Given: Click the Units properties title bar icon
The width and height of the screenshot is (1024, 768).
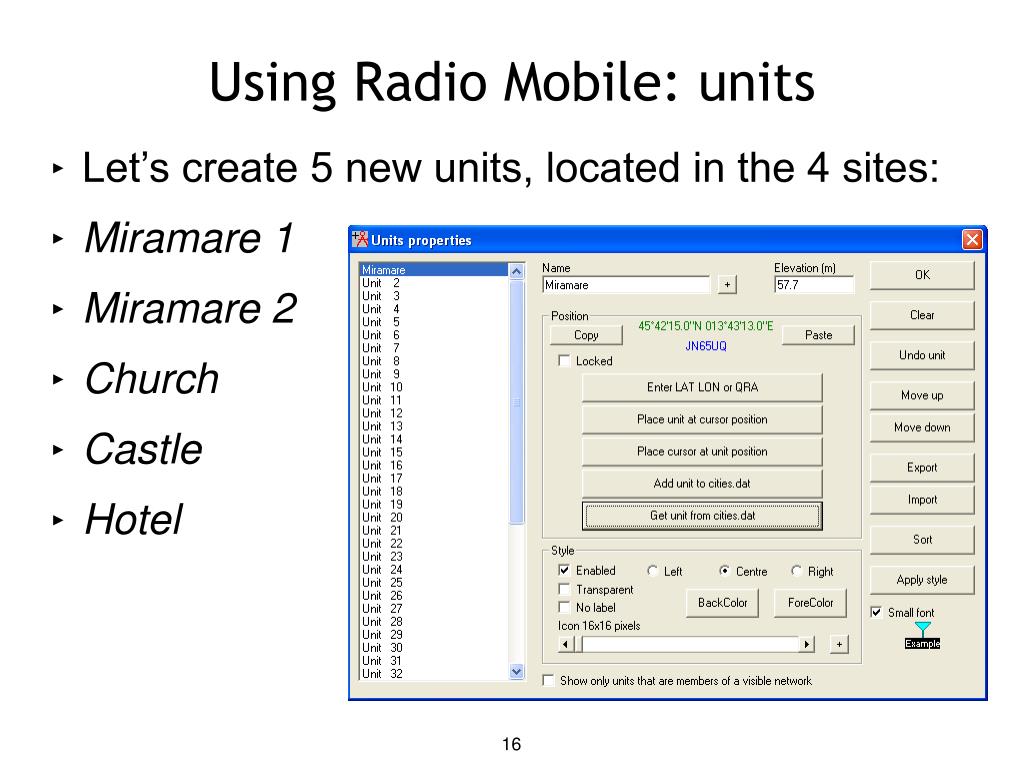Looking at the screenshot, I should click(360, 240).
